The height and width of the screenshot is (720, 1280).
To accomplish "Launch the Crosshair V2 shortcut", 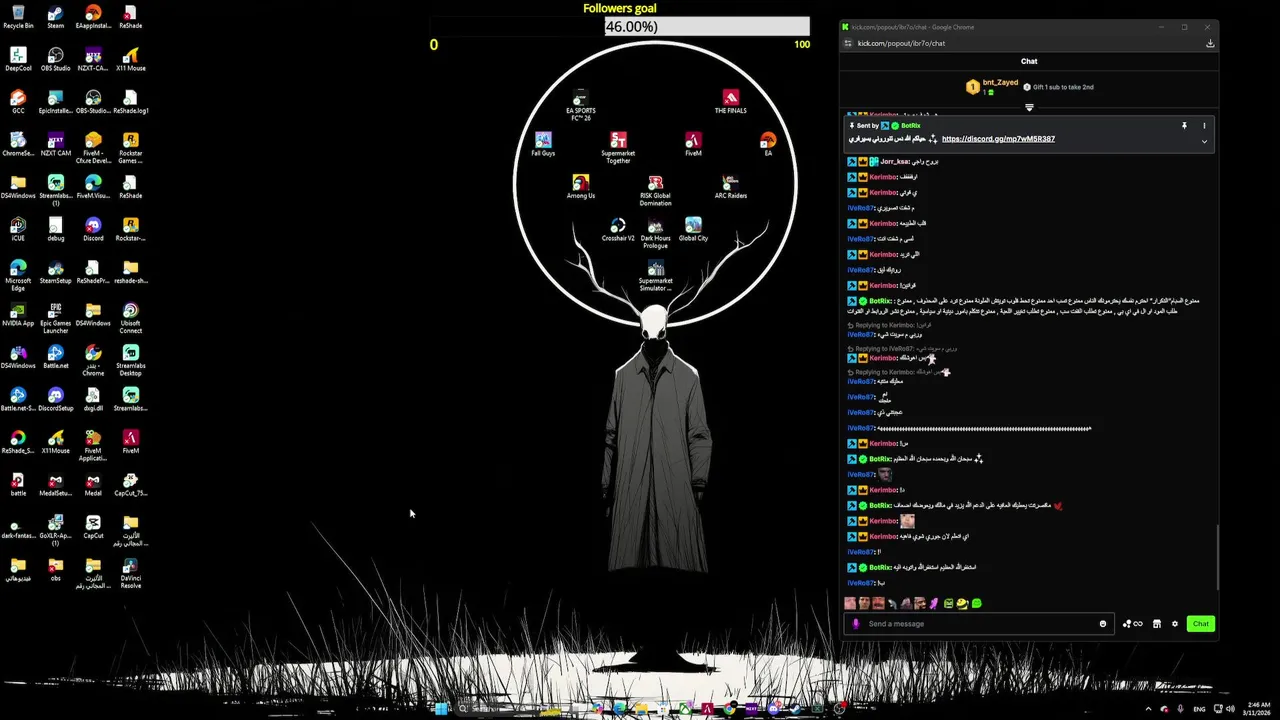I will (618, 230).
